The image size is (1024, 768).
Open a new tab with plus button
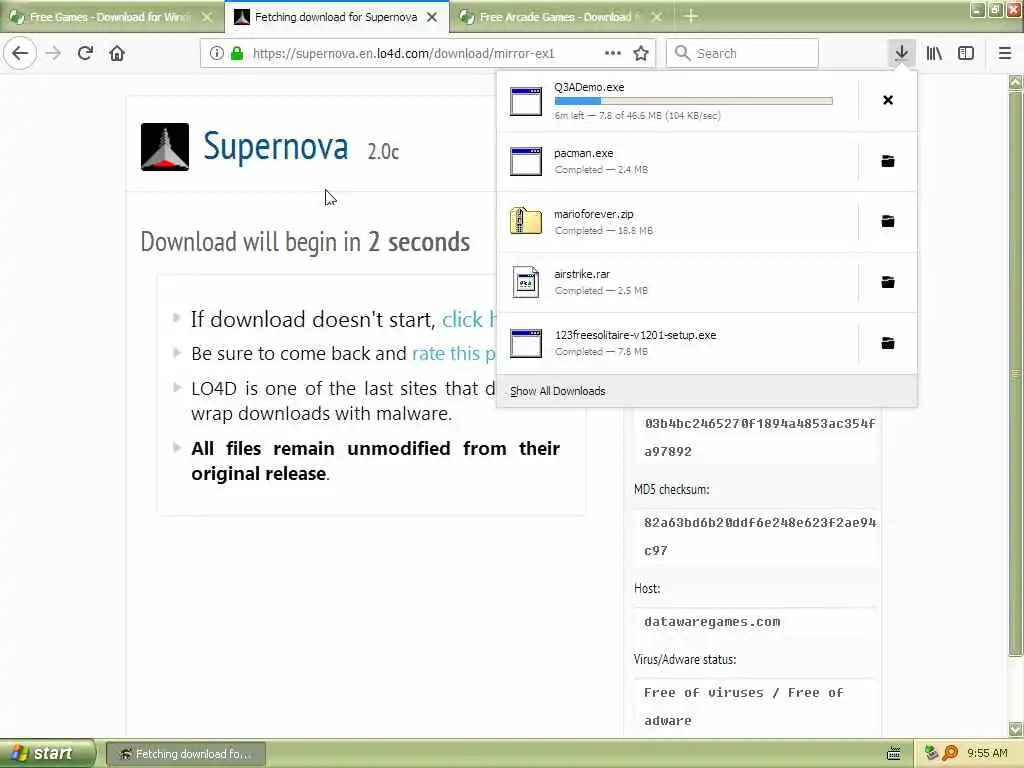690,17
